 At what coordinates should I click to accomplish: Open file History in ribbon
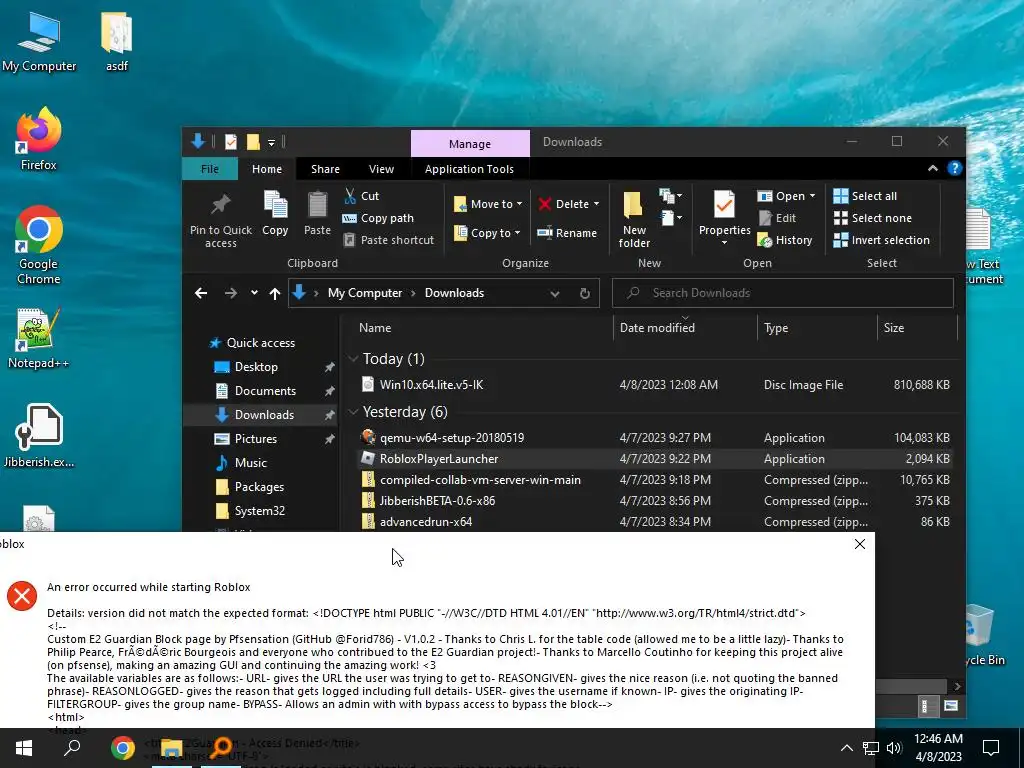(785, 240)
